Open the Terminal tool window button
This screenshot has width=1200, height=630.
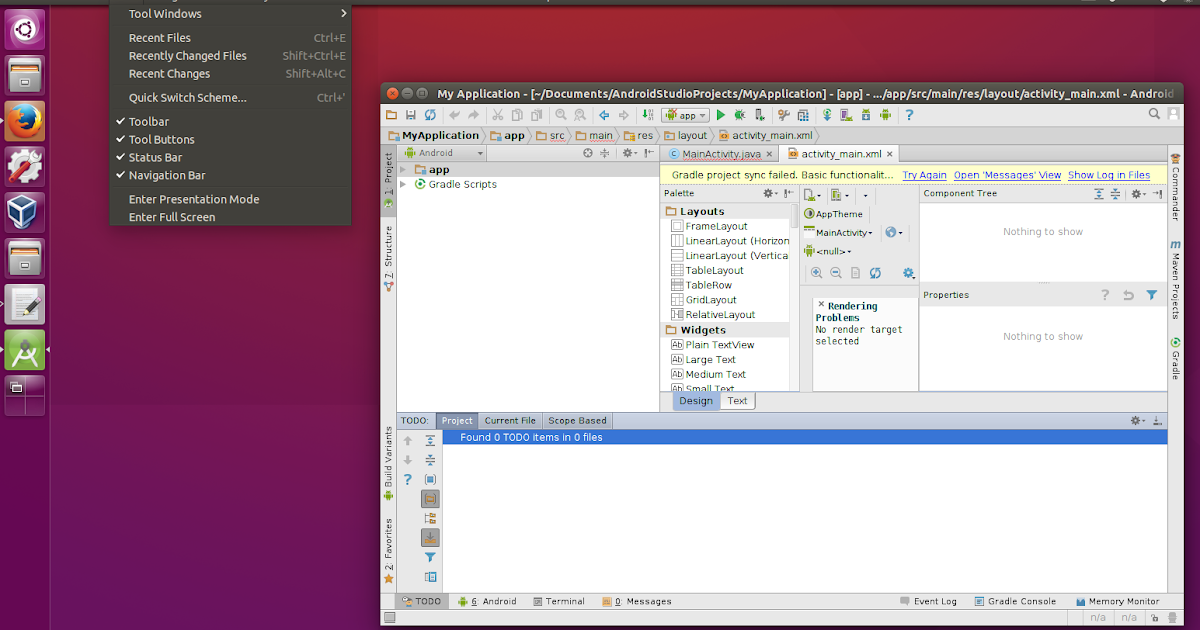(x=558, y=602)
